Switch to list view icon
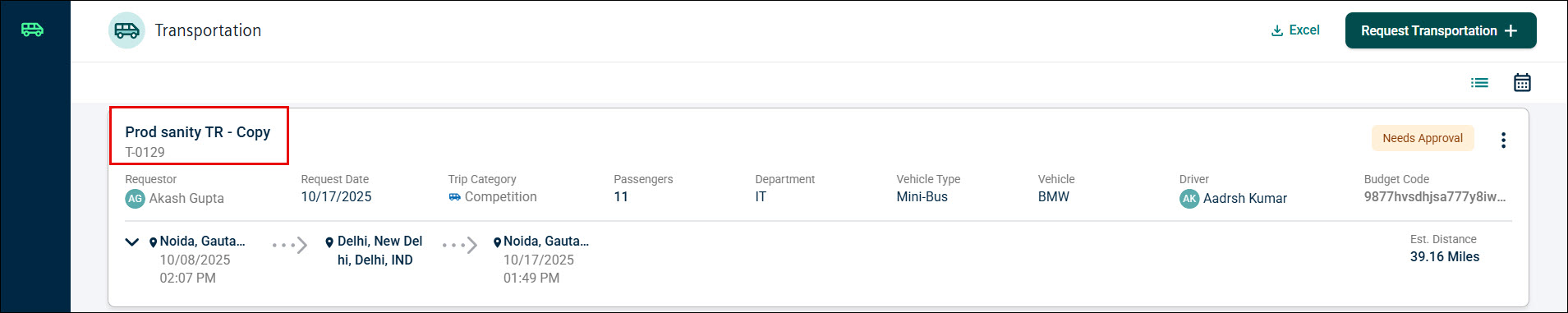1568x313 pixels. pyautogui.click(x=1479, y=82)
